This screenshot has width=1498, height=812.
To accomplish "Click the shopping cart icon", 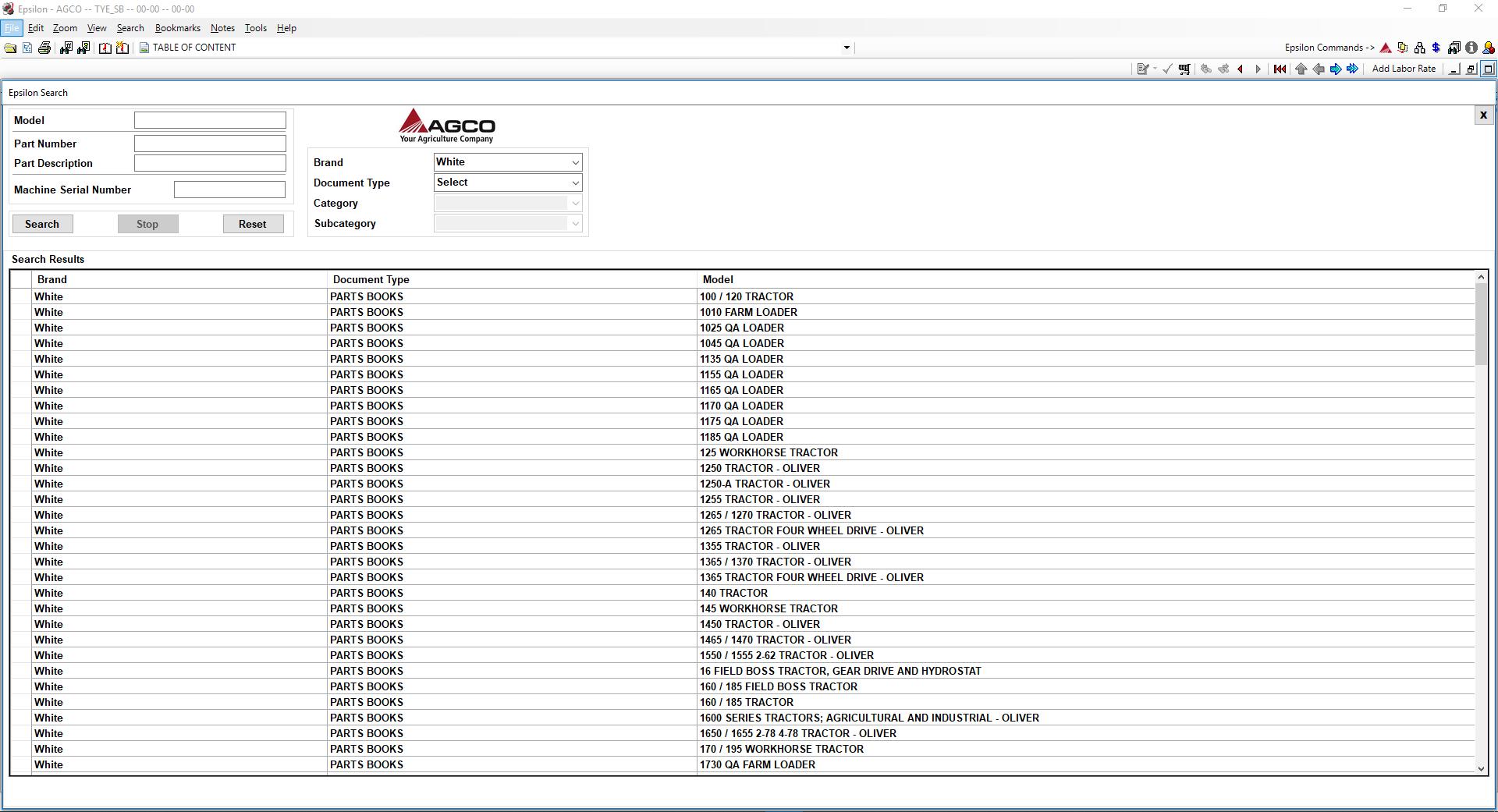I will (x=1184, y=69).
